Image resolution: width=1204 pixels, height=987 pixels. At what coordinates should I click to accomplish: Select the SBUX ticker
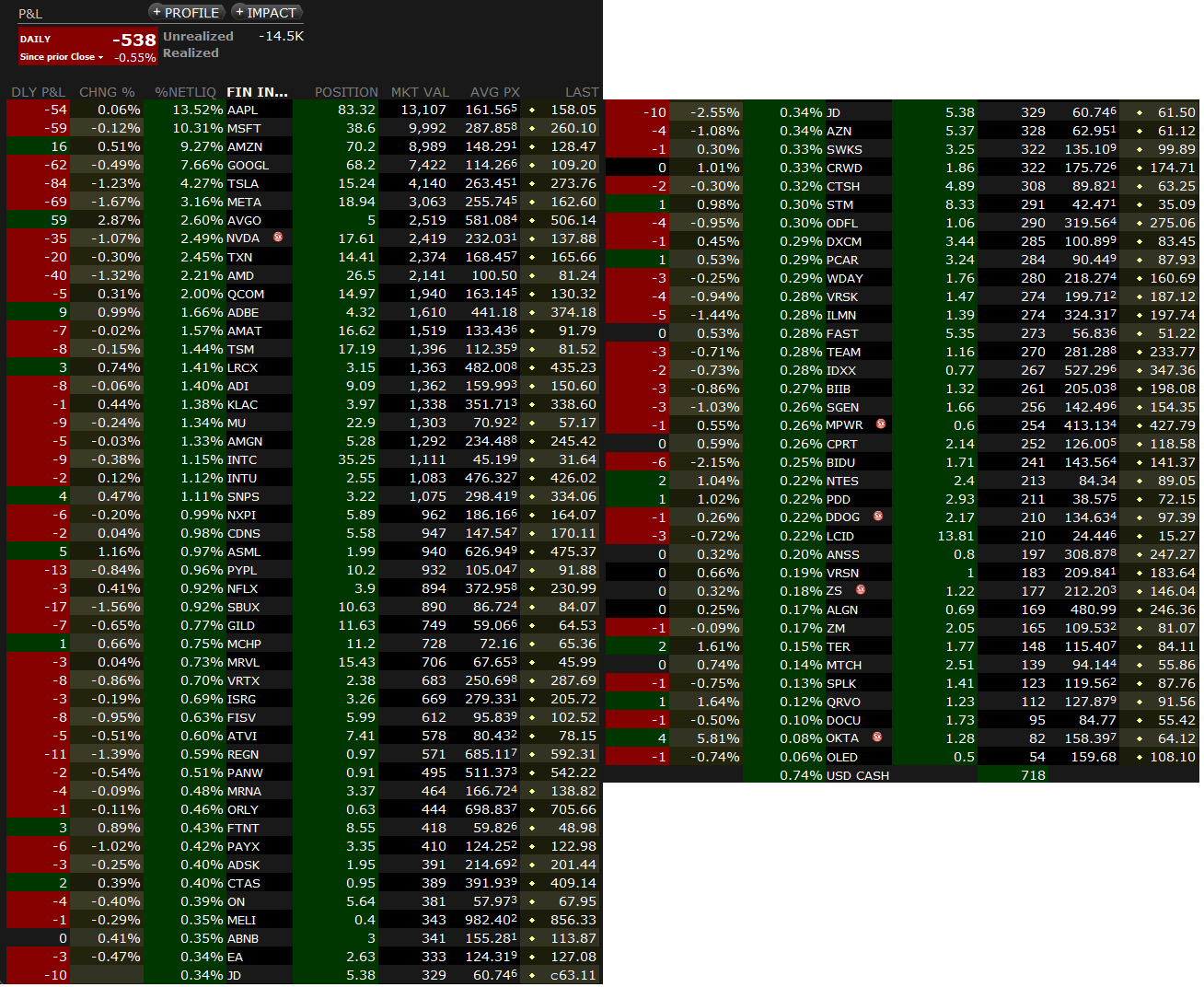(243, 607)
